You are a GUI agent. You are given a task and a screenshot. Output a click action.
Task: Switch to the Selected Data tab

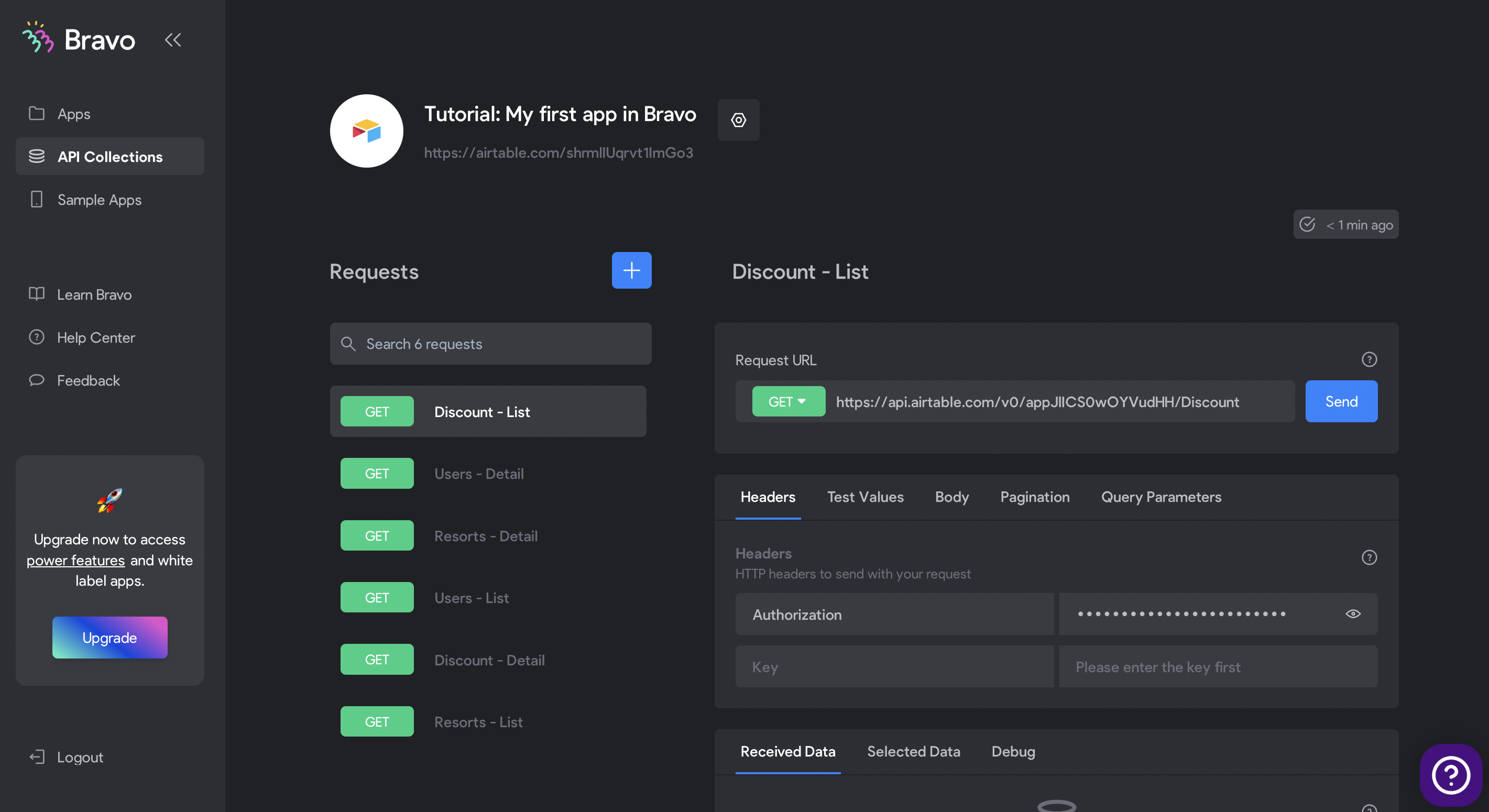coord(913,751)
